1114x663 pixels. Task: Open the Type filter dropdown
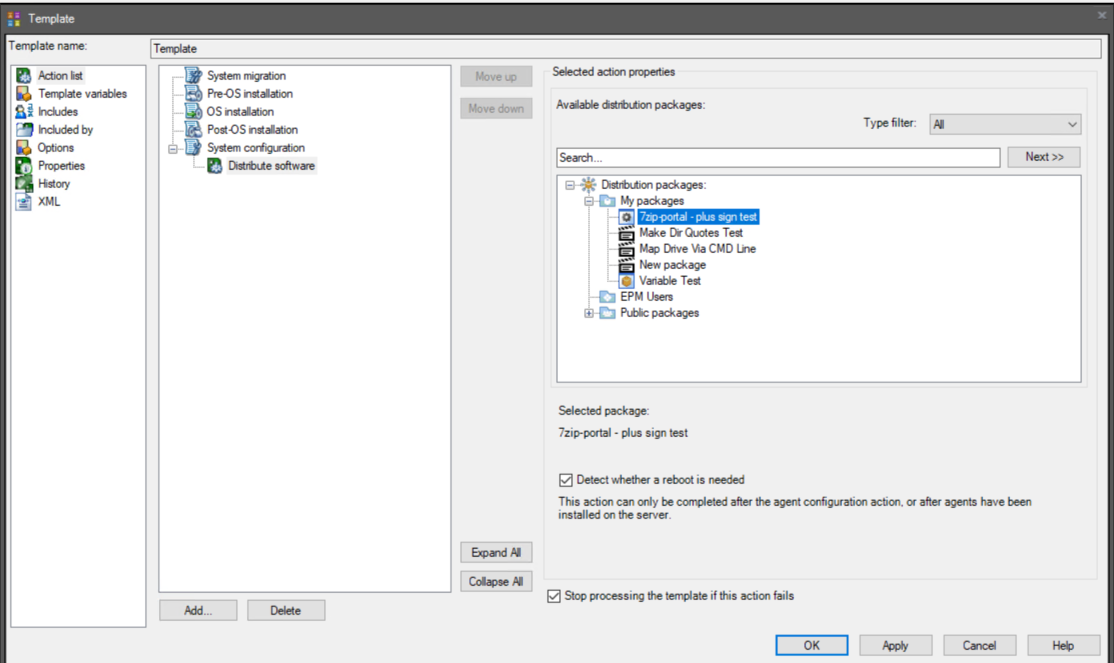[x=1005, y=124]
